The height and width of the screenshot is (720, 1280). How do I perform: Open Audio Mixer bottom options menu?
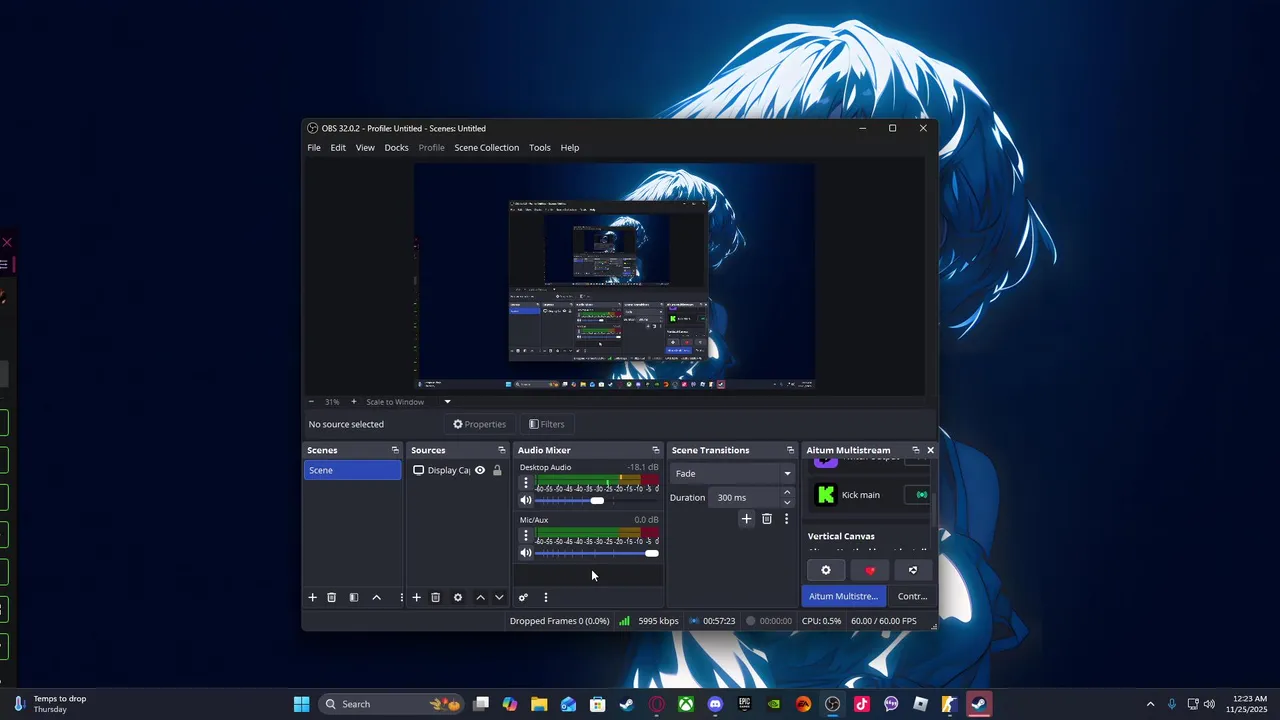(545, 597)
